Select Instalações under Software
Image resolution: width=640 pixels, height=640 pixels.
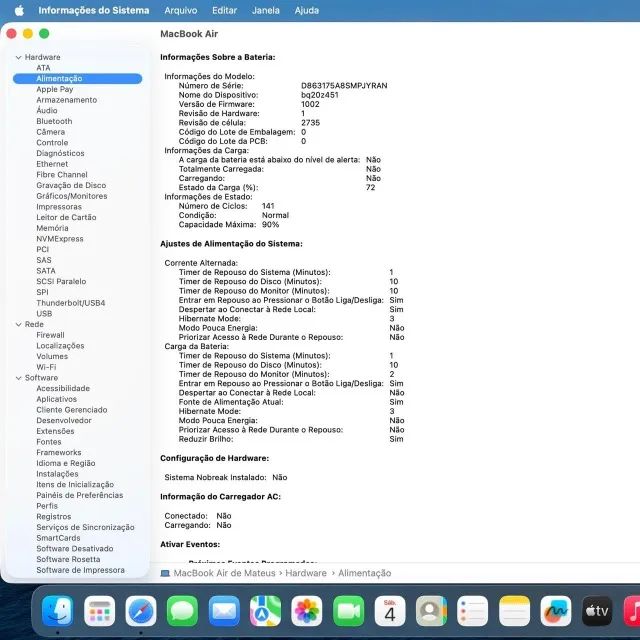[x=57, y=474]
